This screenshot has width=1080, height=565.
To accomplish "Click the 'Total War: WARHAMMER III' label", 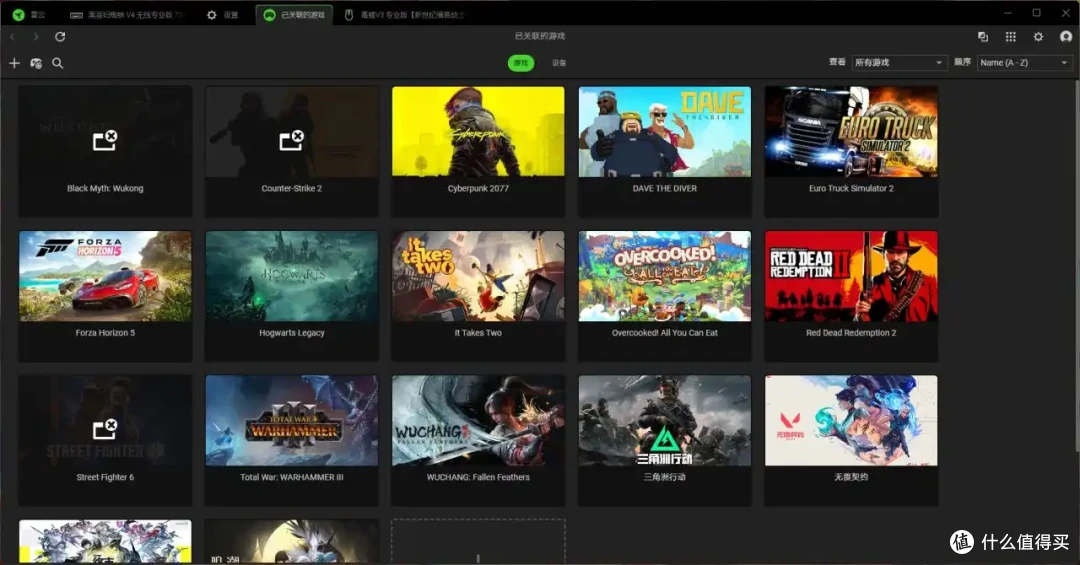I will click(x=291, y=477).
